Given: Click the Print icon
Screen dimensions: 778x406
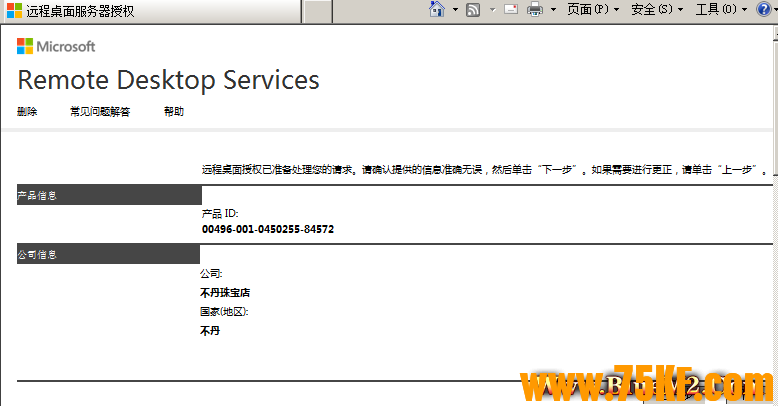Looking at the screenshot, I should (x=535, y=9).
